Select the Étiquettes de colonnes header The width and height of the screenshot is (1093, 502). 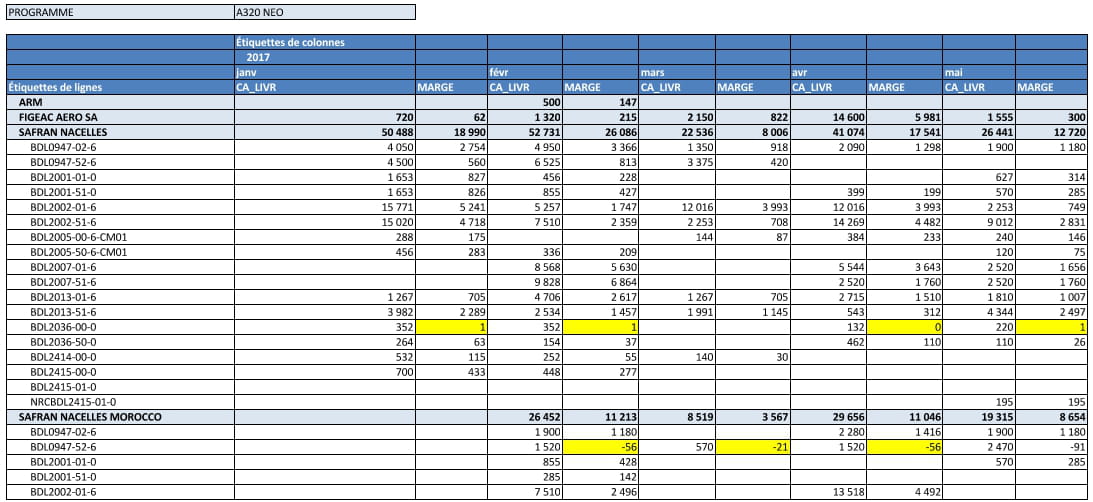[325, 42]
